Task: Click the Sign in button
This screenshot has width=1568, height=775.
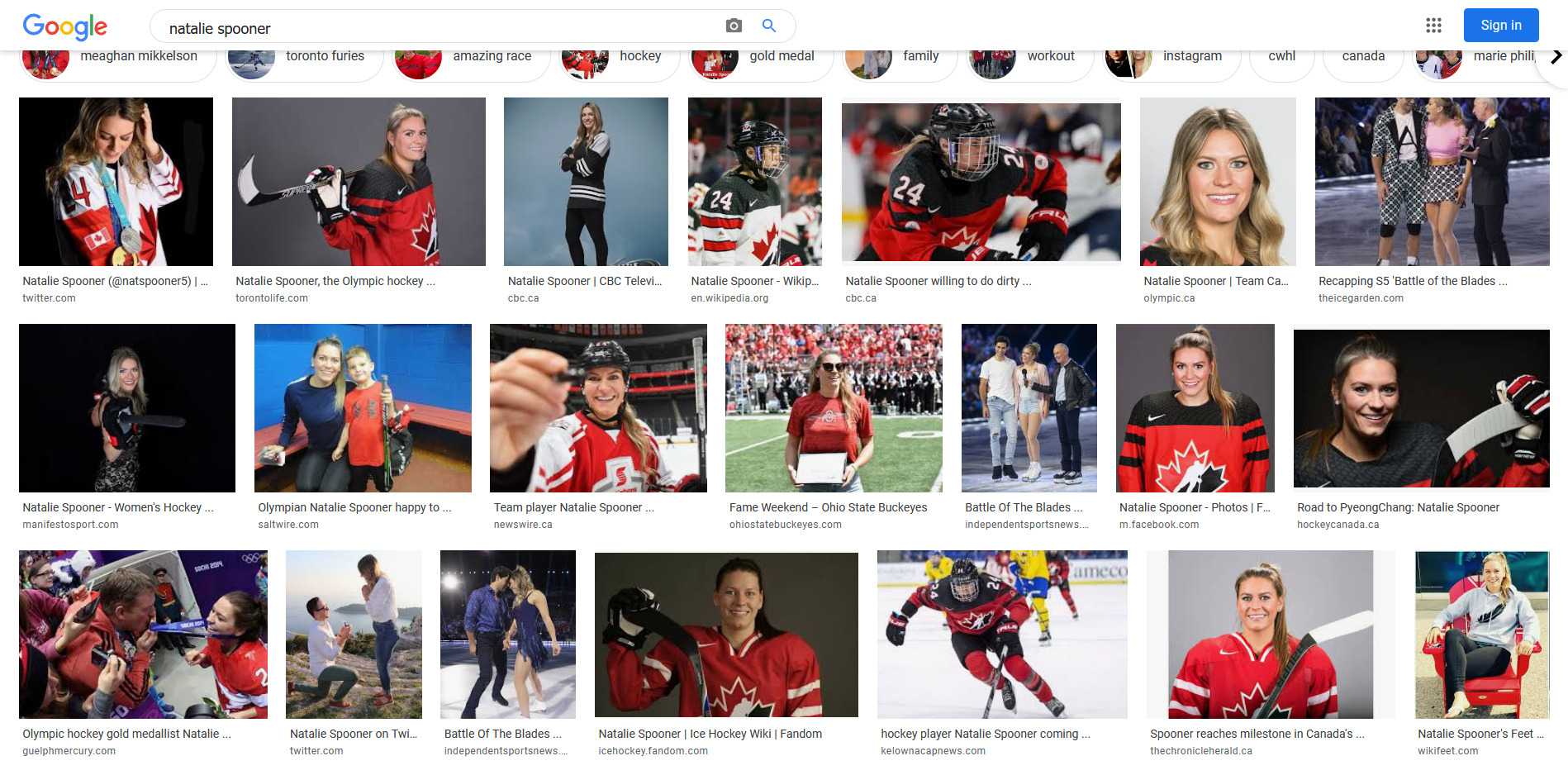Action: [x=1501, y=26]
